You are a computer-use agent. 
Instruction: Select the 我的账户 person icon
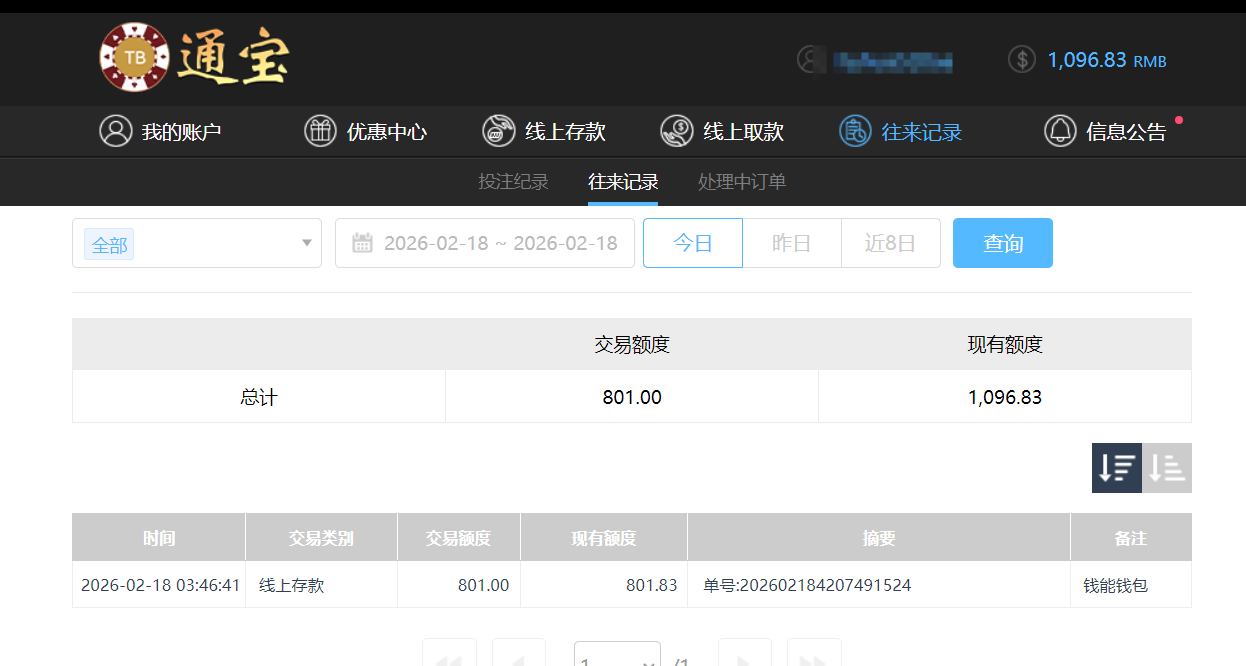click(x=115, y=130)
